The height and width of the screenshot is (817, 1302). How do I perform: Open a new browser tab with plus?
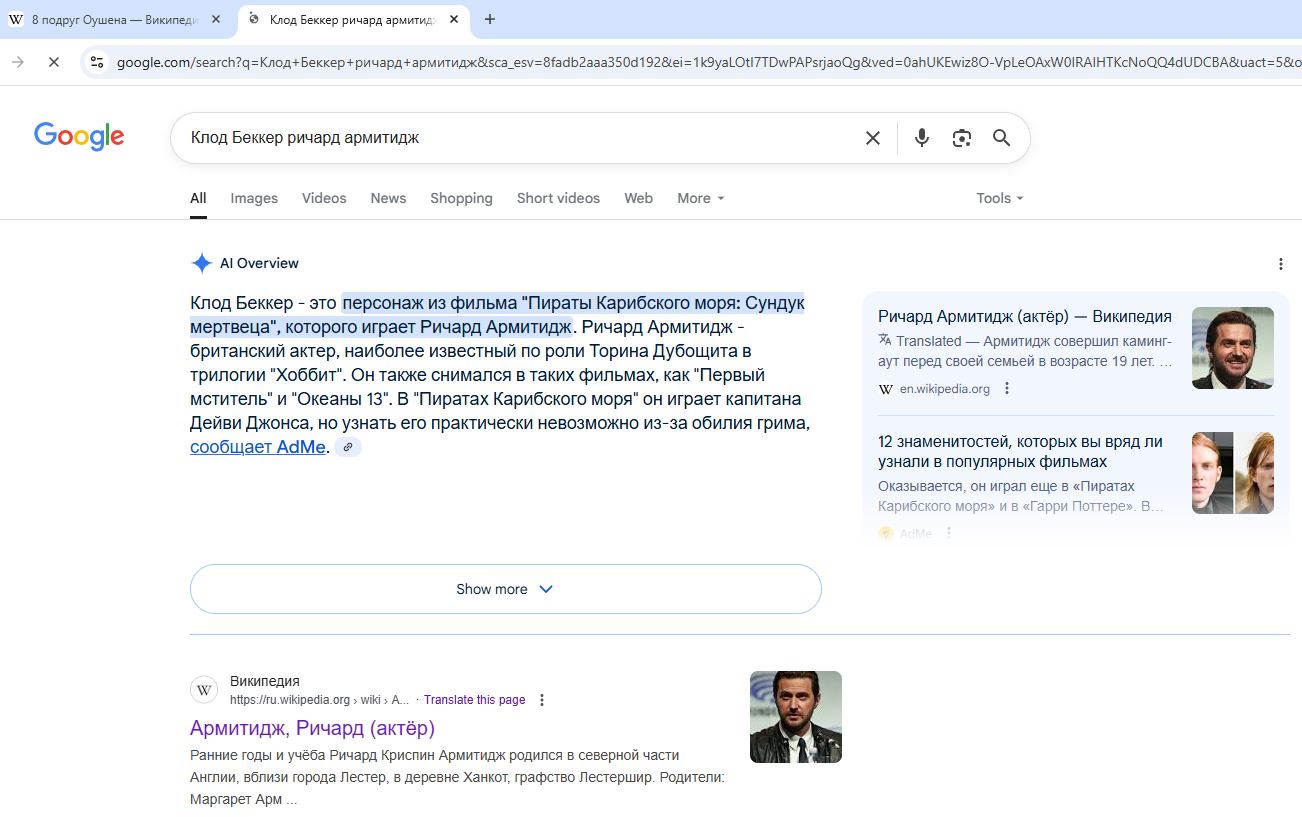pyautogui.click(x=489, y=19)
